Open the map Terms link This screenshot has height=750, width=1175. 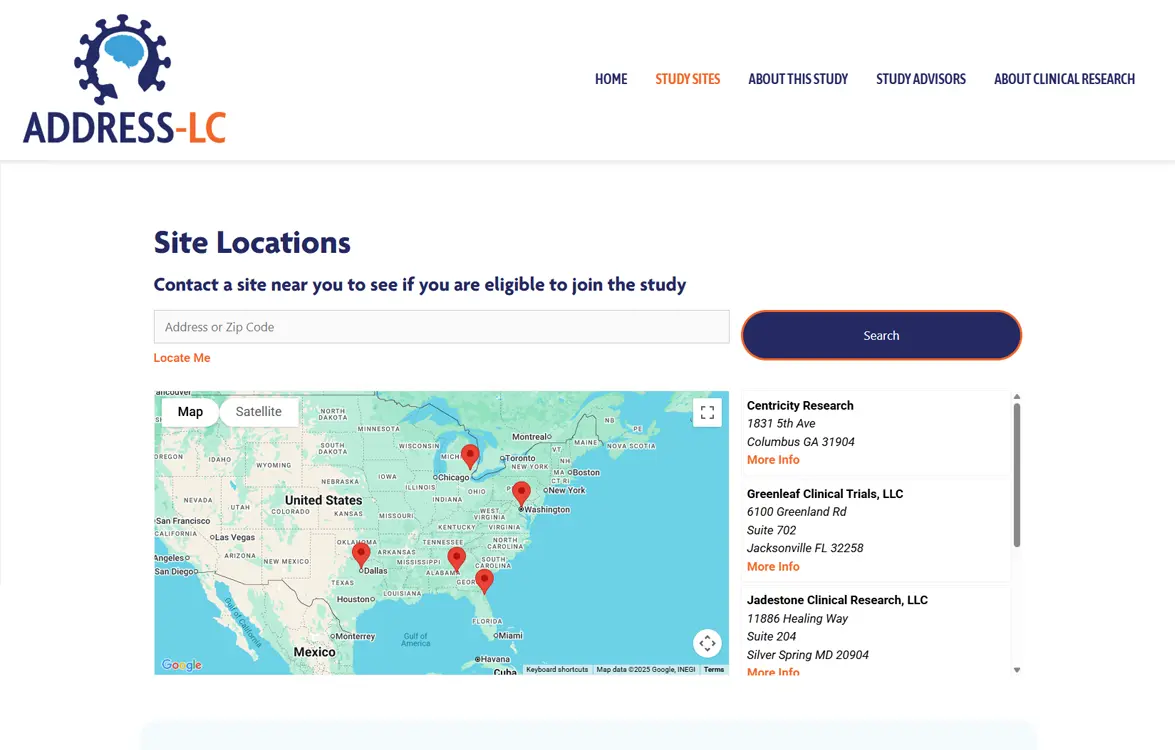714,670
